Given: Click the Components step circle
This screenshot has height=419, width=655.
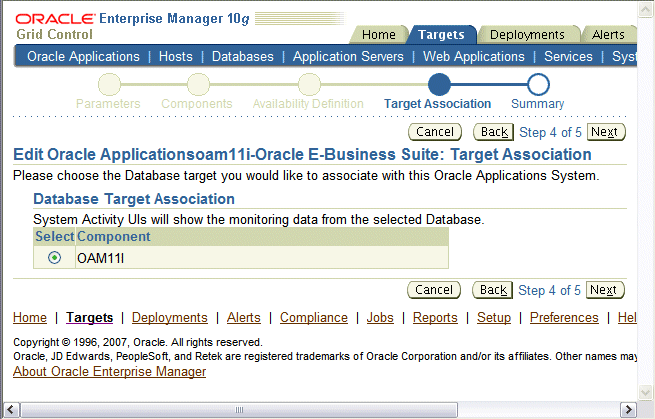Looking at the screenshot, I should [x=198, y=84].
